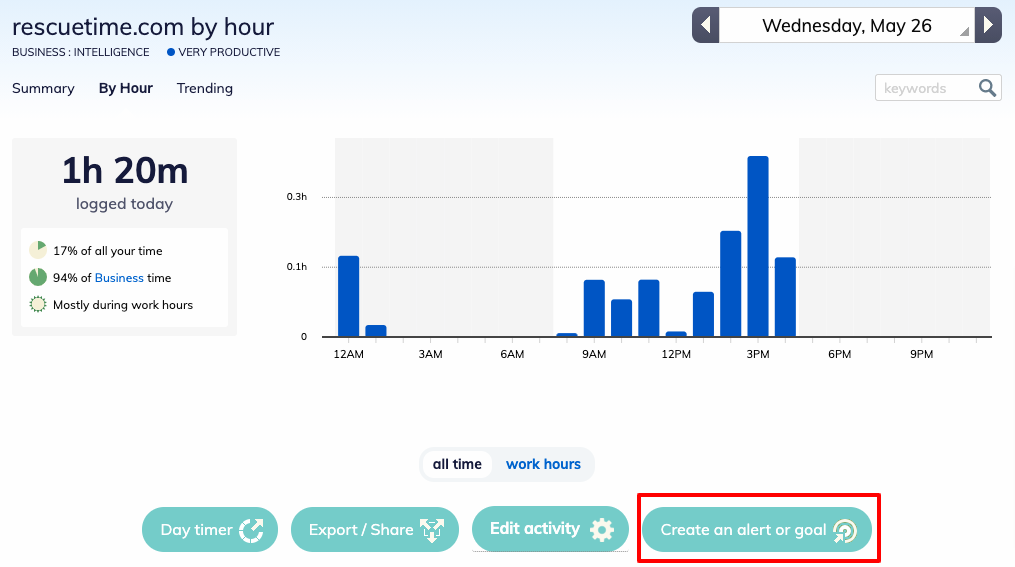The height and width of the screenshot is (567, 1015).
Task: Go to the previous day using the left arrow
Action: click(x=706, y=25)
